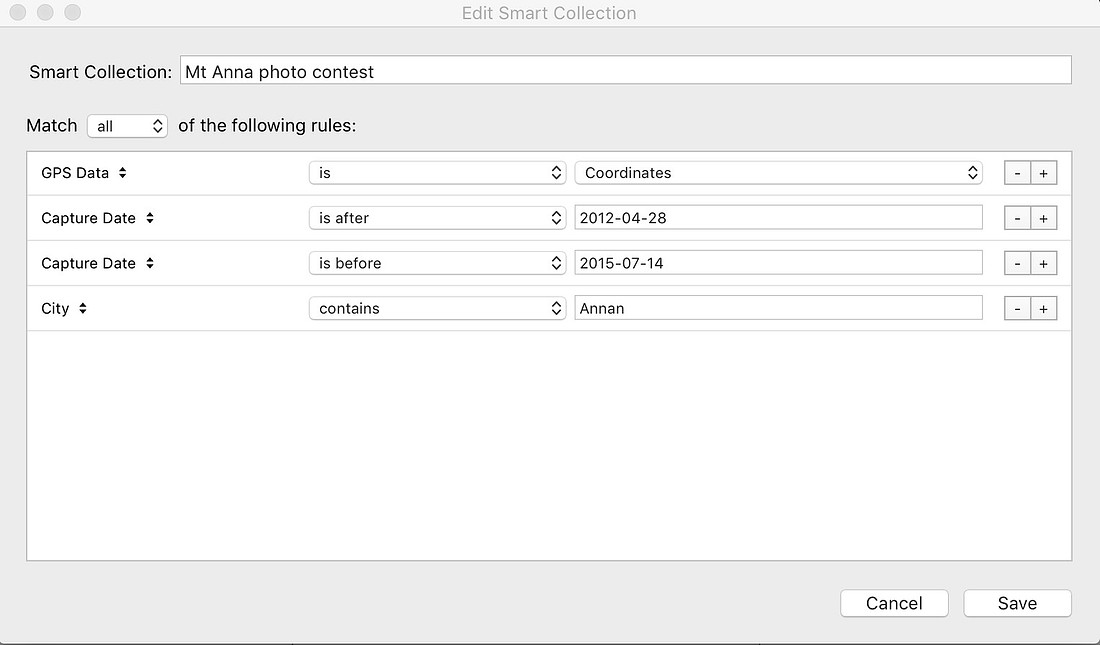1100x645 pixels.
Task: Change the 'contains' operator for City
Action: click(437, 309)
